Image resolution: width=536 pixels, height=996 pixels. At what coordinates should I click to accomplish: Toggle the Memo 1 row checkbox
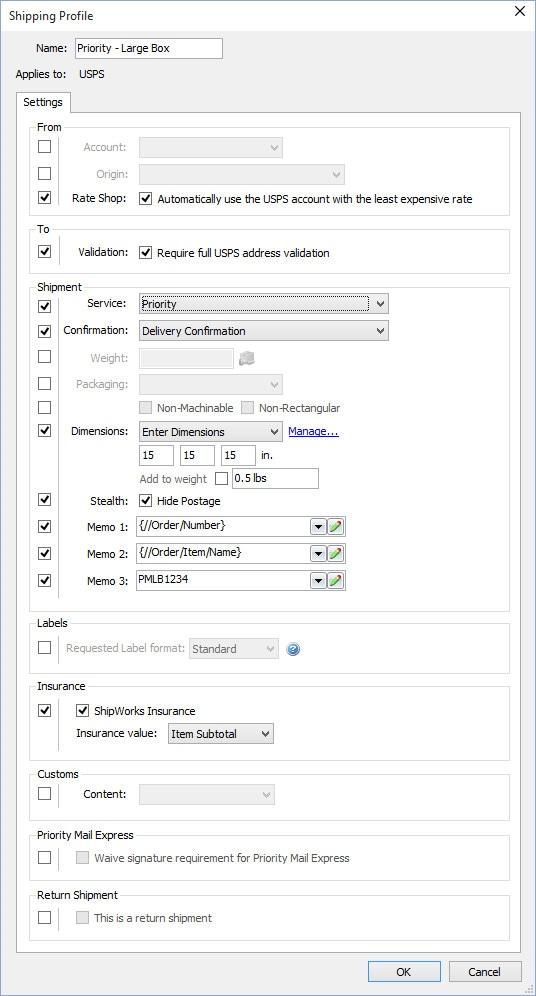tap(44, 527)
